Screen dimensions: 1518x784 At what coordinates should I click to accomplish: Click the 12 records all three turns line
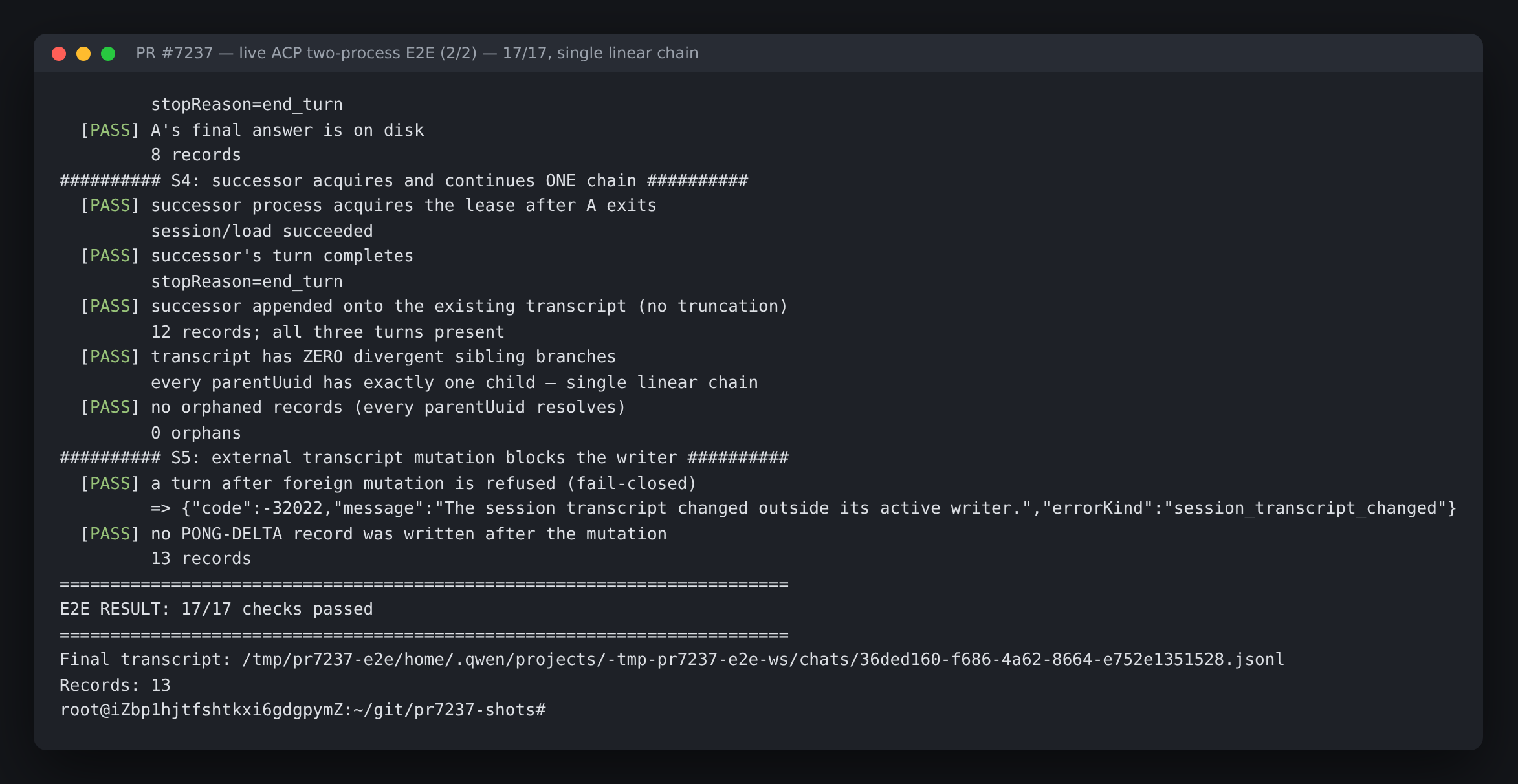[x=327, y=332]
